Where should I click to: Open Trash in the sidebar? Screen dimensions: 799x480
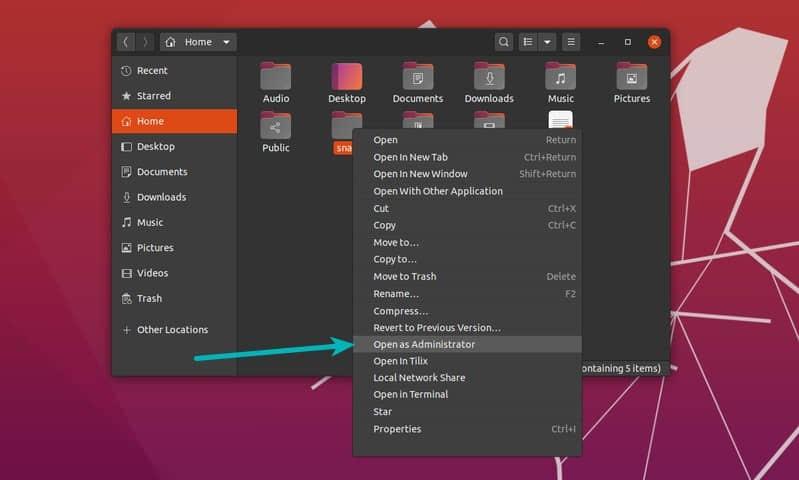tap(149, 298)
